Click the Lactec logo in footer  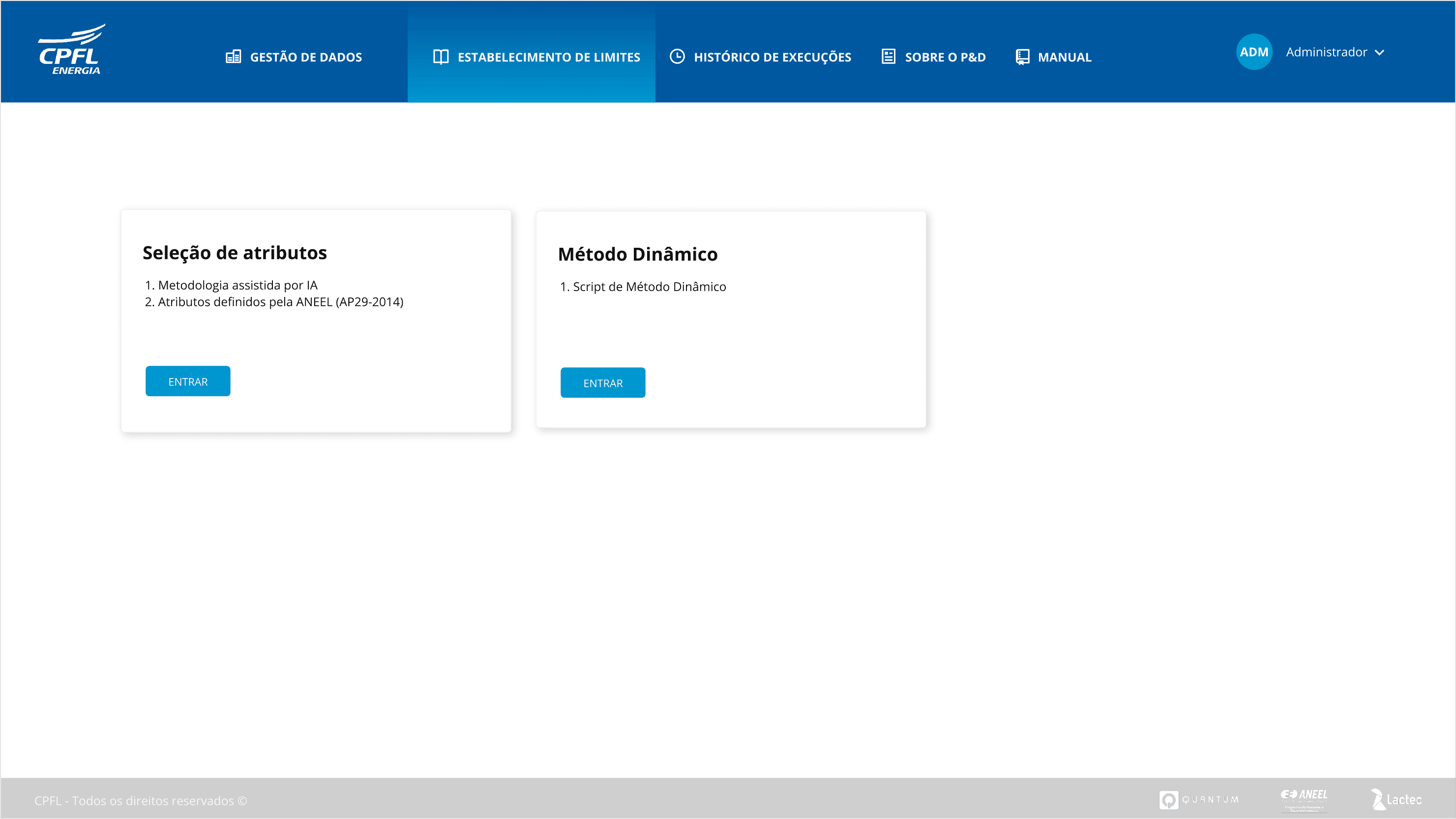point(1396,799)
